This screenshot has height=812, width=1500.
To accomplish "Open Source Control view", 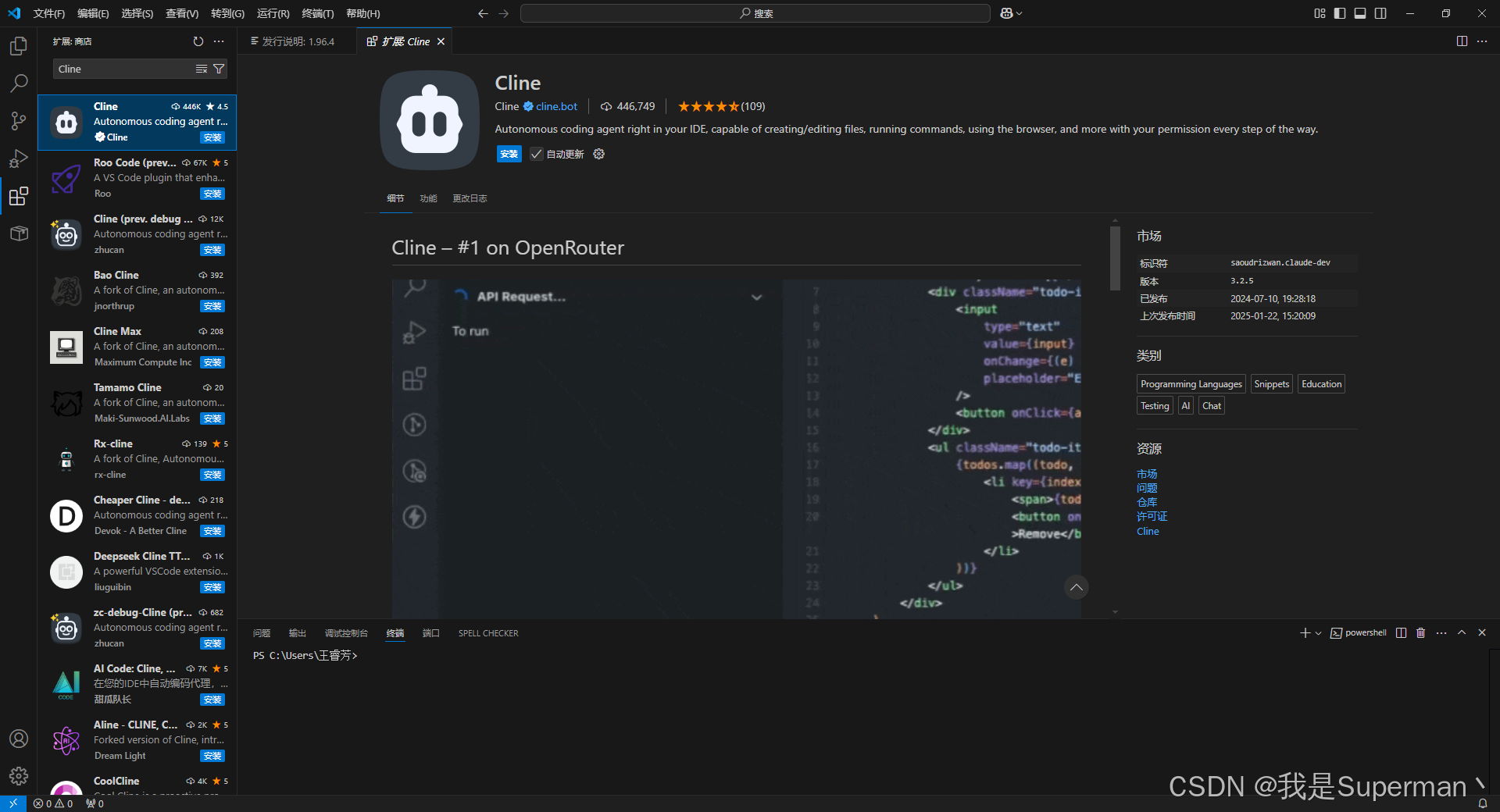I will coord(19,121).
